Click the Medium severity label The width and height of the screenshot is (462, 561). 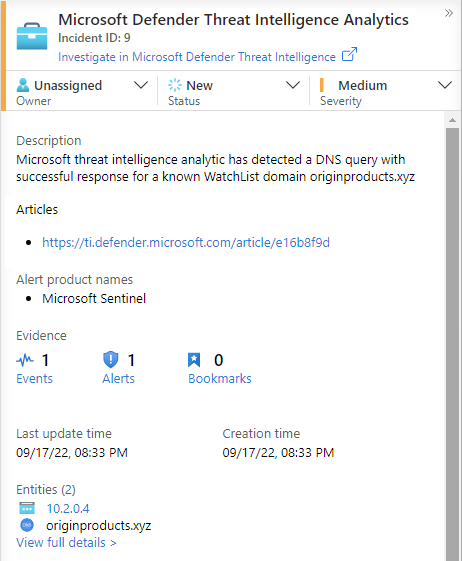(x=363, y=86)
